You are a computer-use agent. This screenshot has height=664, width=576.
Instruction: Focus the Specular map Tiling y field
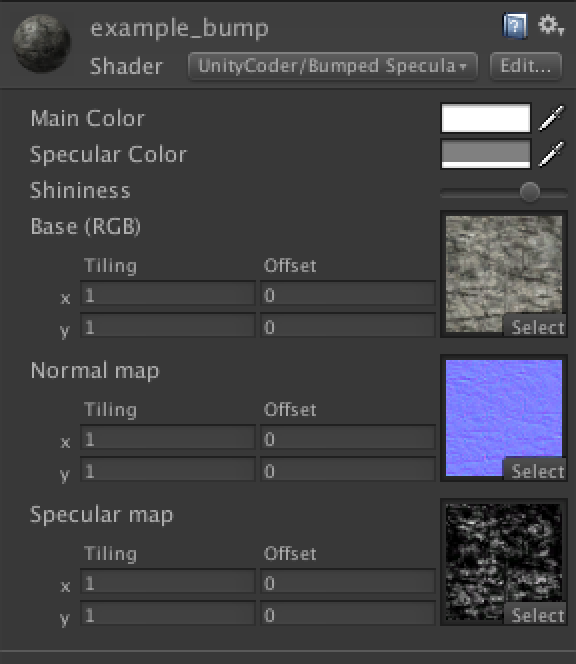tap(168, 614)
